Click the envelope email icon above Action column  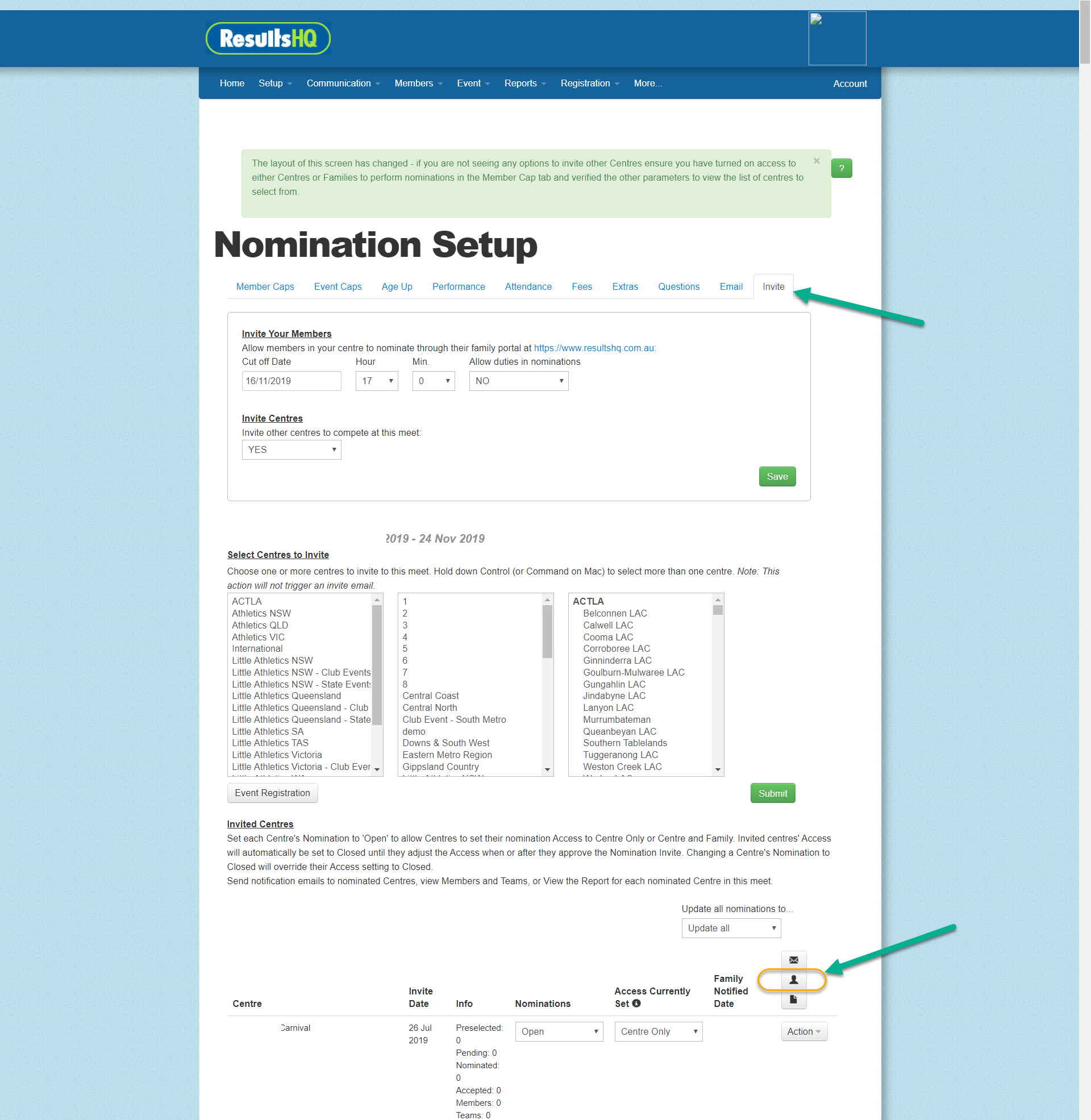pyautogui.click(x=793, y=960)
